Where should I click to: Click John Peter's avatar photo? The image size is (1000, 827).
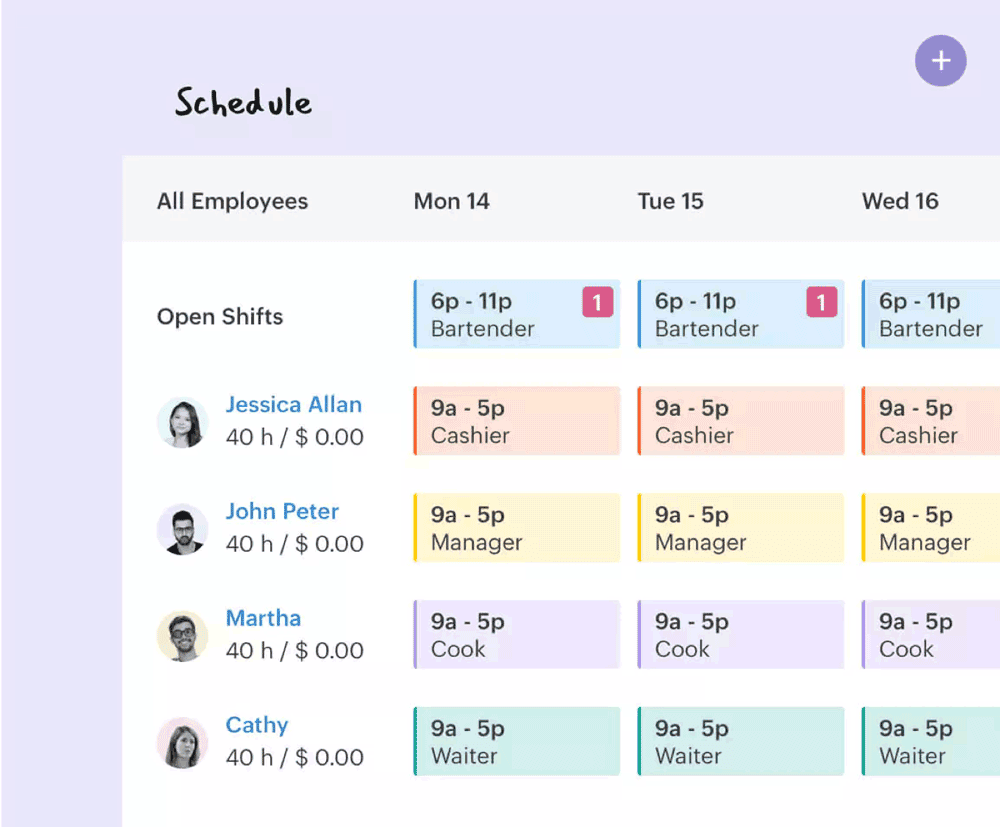tap(182, 529)
